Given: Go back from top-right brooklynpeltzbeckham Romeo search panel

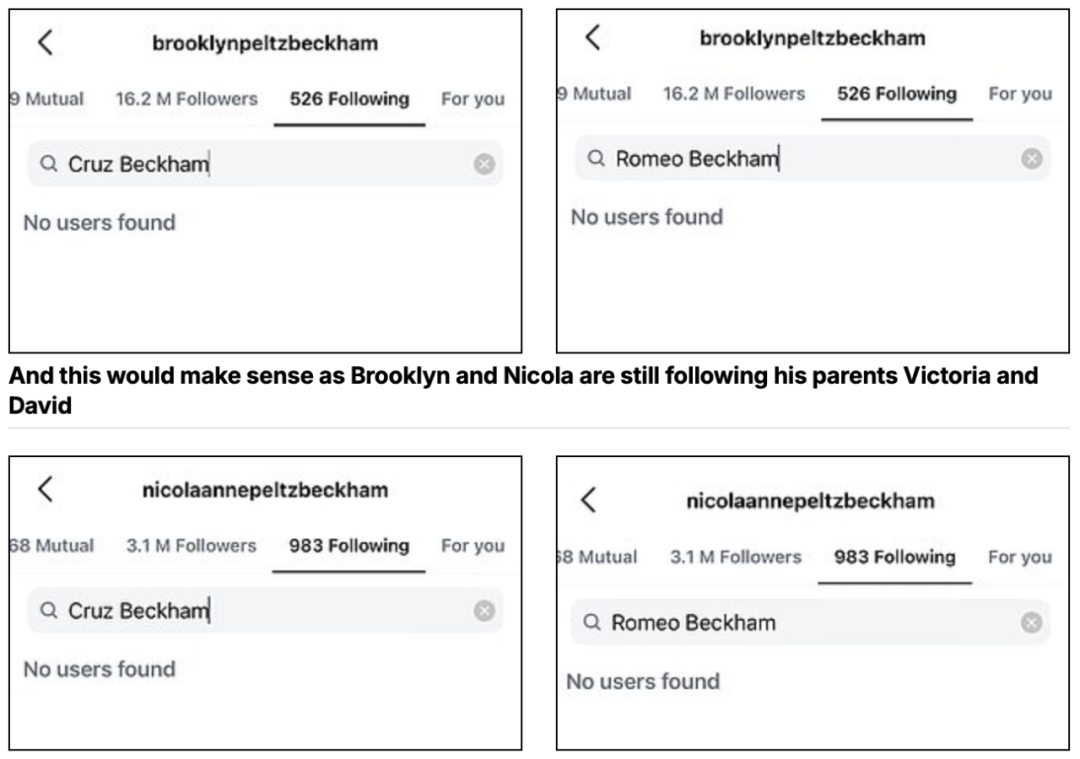Looking at the screenshot, I should coord(593,37).
